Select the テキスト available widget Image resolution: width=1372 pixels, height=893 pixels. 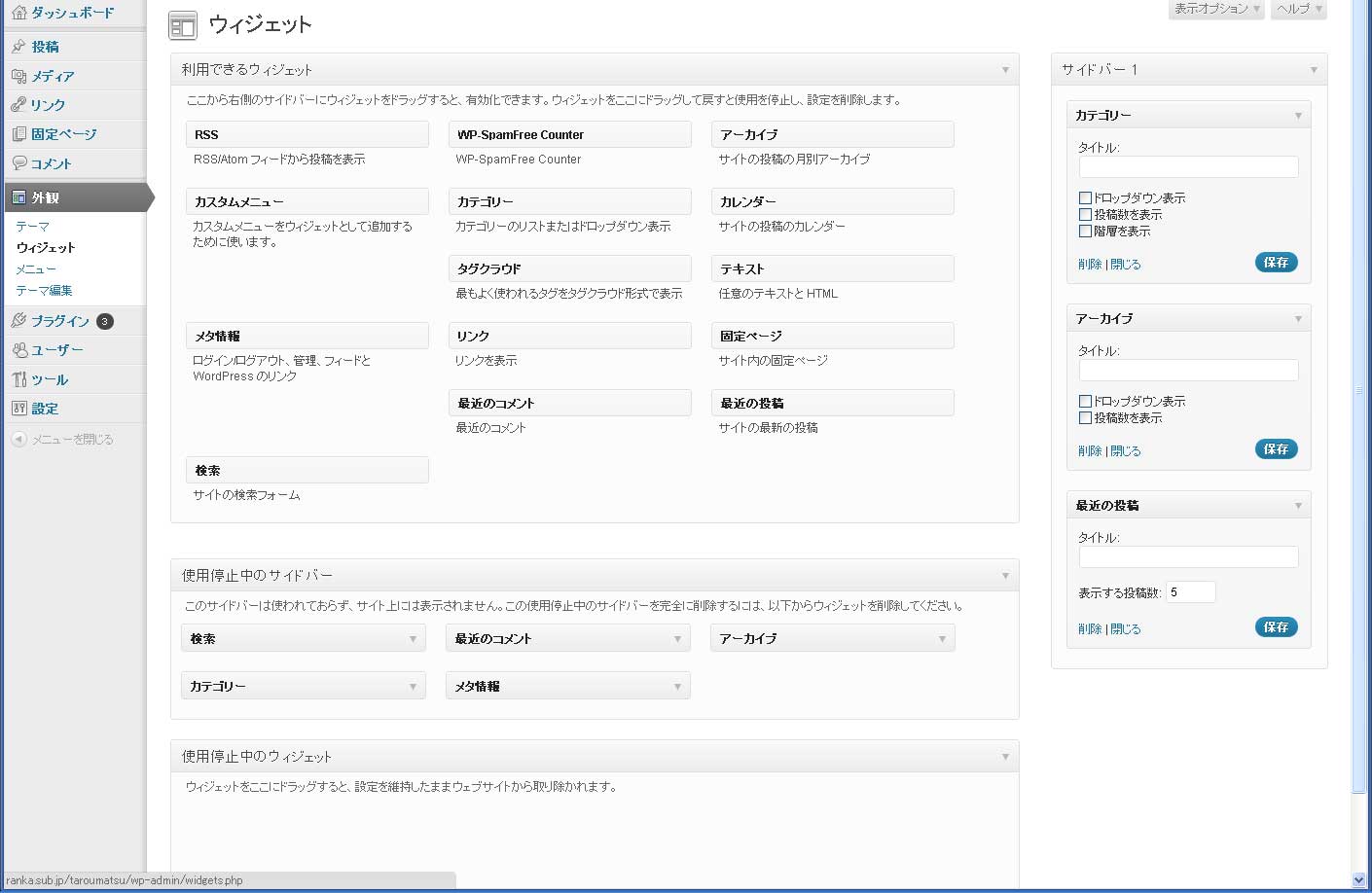pos(833,268)
